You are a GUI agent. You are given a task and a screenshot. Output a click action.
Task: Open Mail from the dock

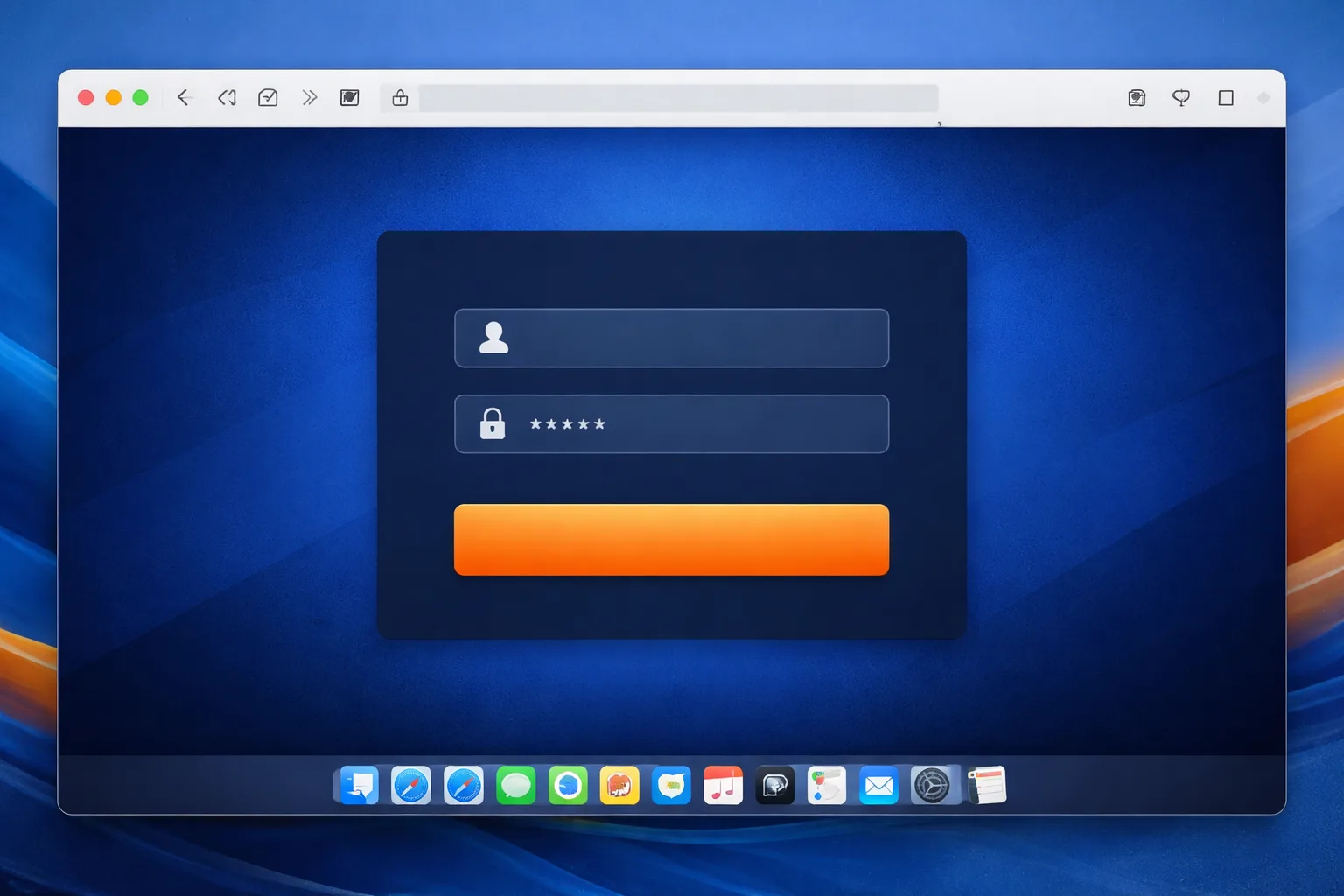878,785
